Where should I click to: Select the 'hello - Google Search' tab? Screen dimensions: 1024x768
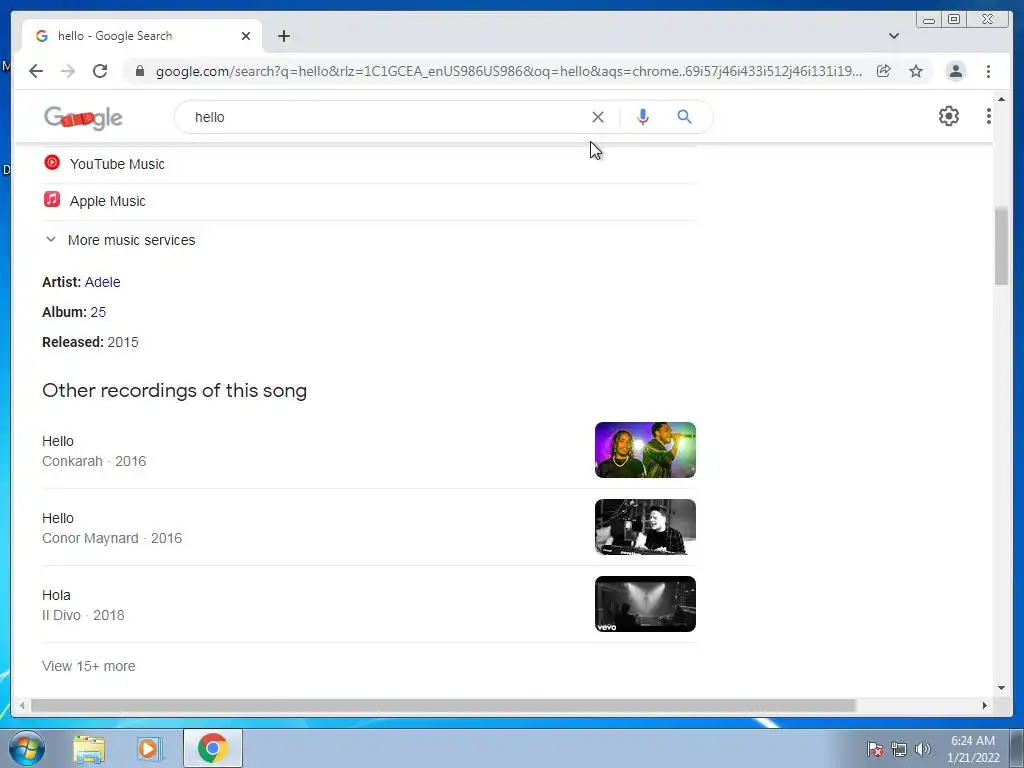click(142, 36)
